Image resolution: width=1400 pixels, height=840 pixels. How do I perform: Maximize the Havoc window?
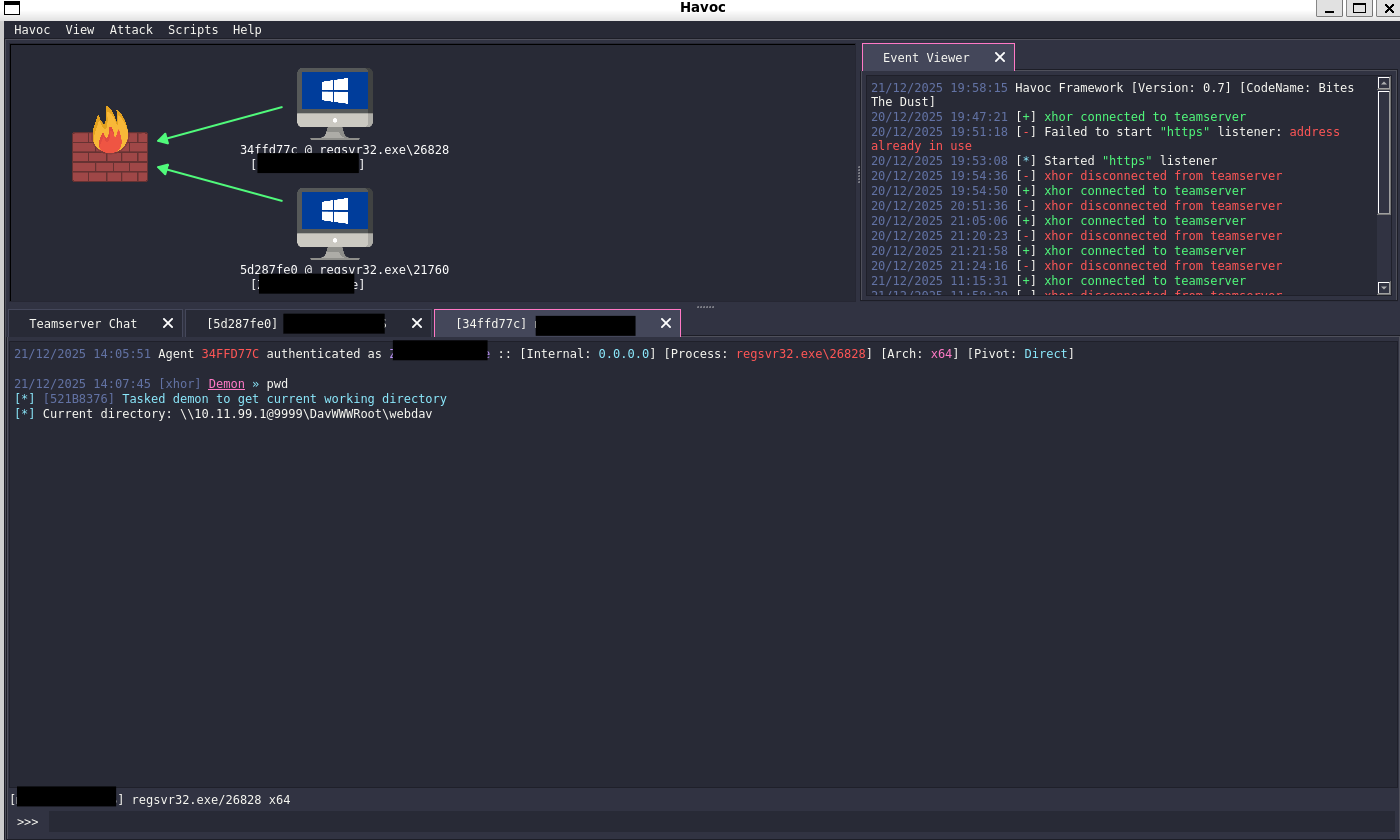(1358, 9)
